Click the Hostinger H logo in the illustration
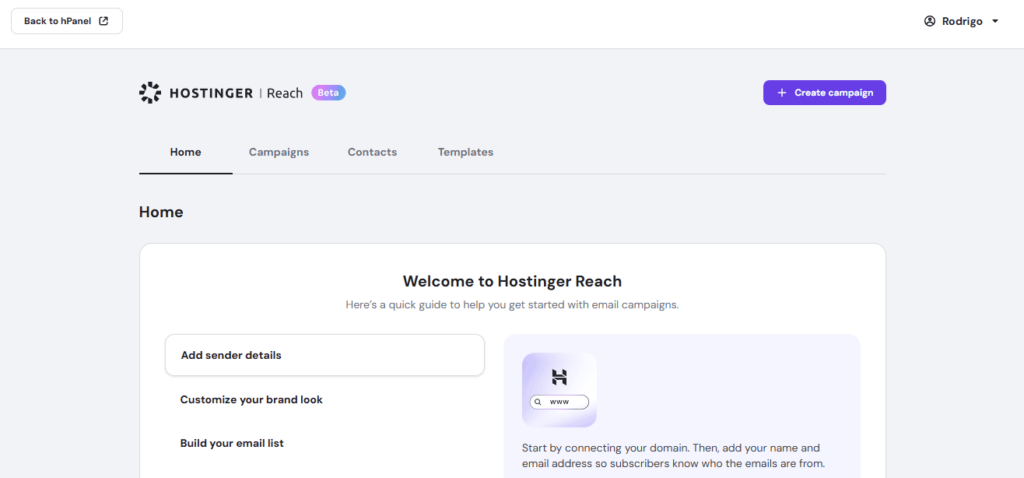1024x478 pixels. [x=559, y=377]
